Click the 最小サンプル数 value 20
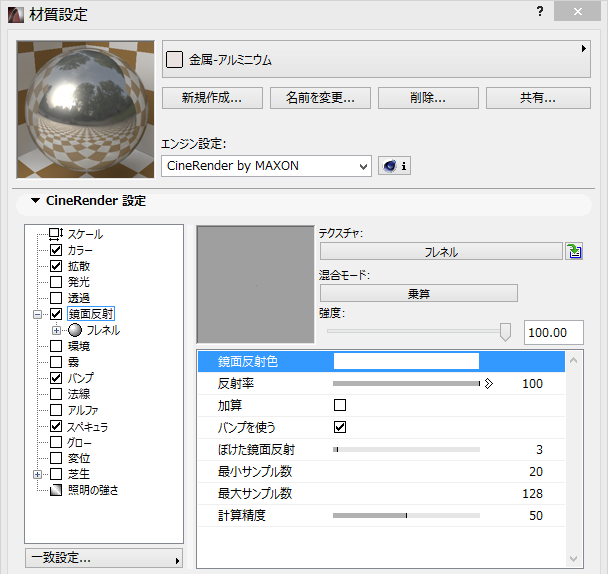Image resolution: width=608 pixels, height=574 pixels. (x=535, y=472)
